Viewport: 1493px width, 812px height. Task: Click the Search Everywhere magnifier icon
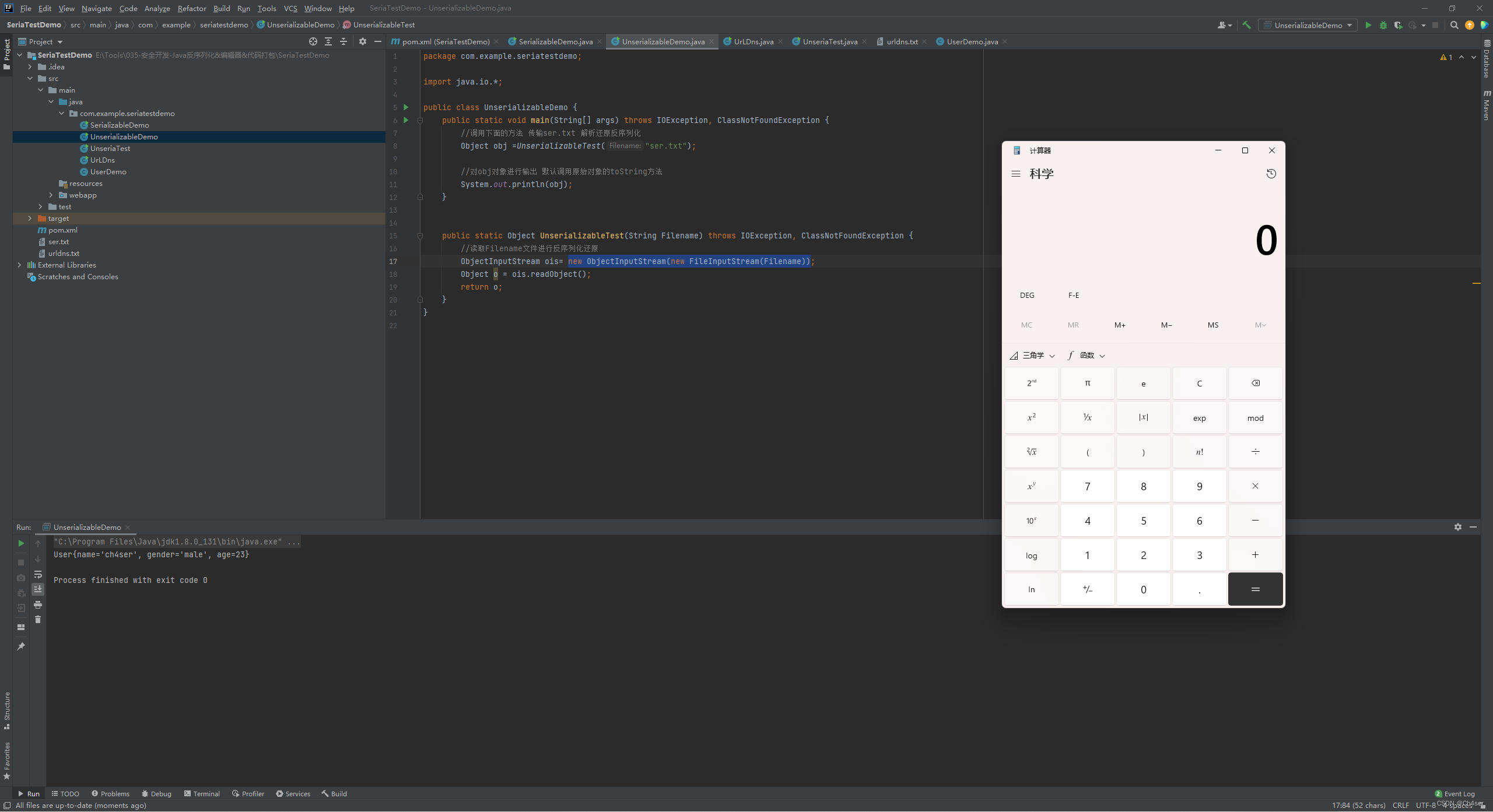(1454, 25)
